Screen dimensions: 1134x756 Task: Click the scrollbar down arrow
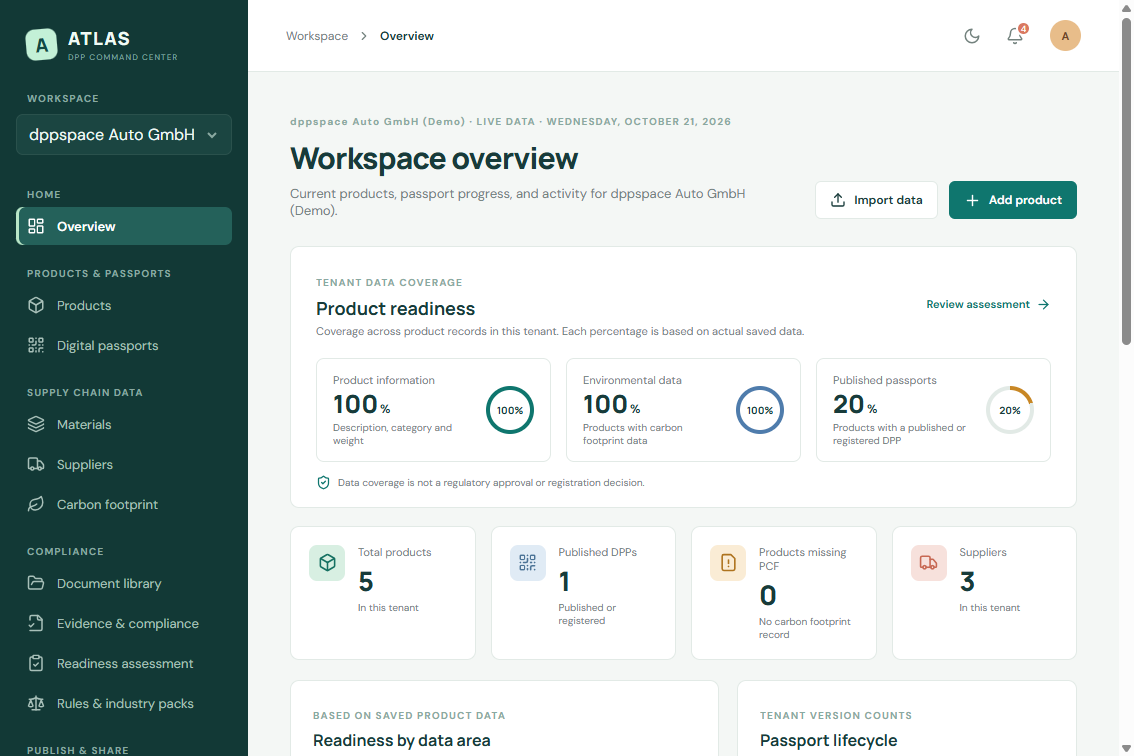[1126, 749]
